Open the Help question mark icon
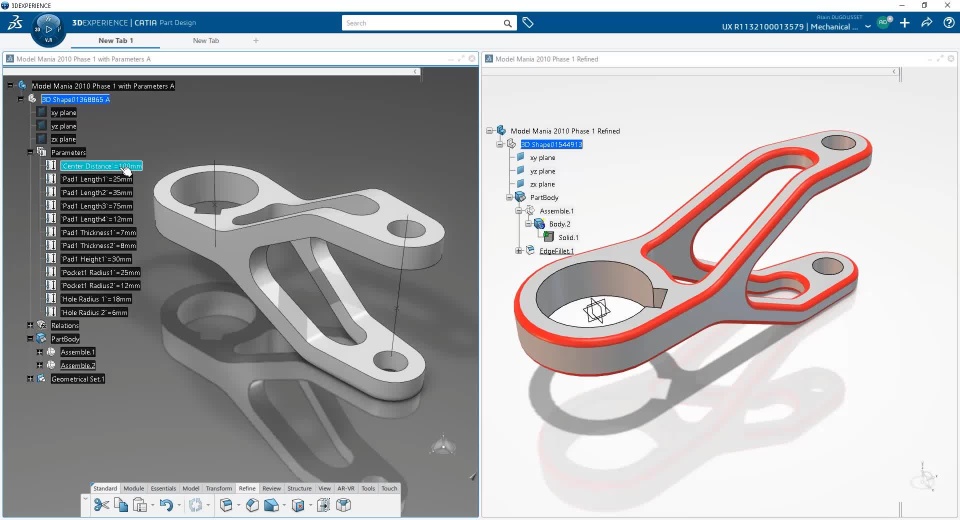 pyautogui.click(x=949, y=23)
